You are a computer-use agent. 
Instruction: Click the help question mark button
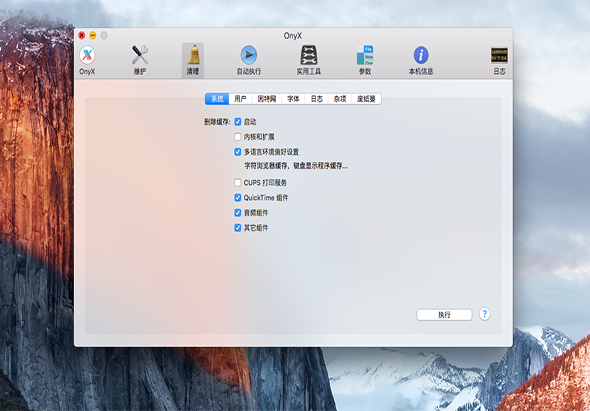coord(485,314)
